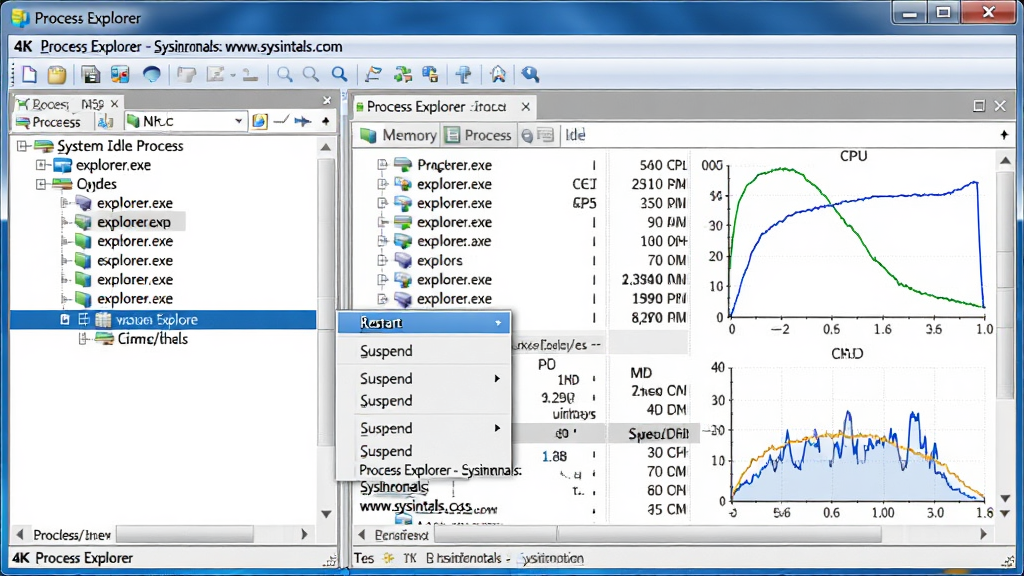Select the highlighted vraan Explore tree row
Screen dimensions: 1024x576
(x=163, y=319)
